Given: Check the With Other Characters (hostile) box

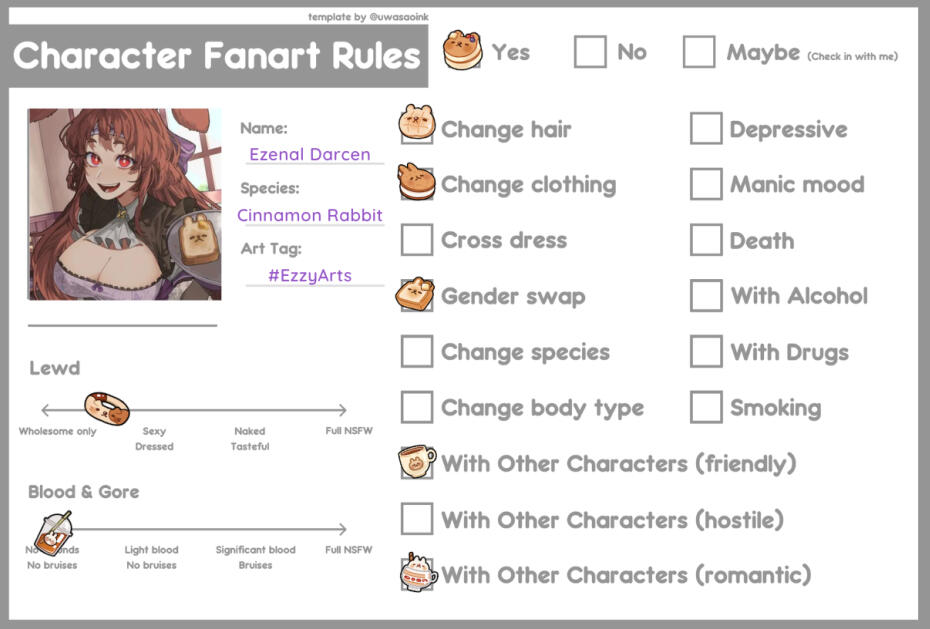Looking at the screenshot, I should click(x=416, y=519).
